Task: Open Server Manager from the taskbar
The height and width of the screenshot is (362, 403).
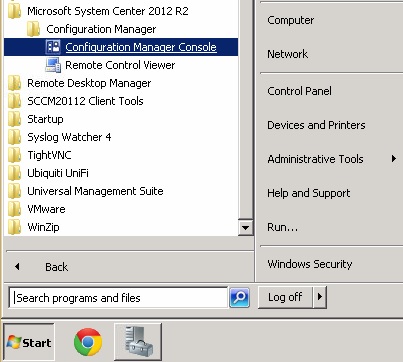Action: tap(138, 342)
